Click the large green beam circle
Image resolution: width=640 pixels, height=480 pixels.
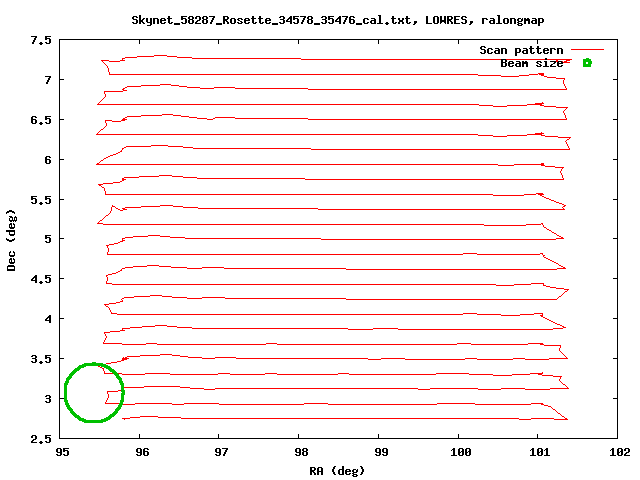point(94,393)
